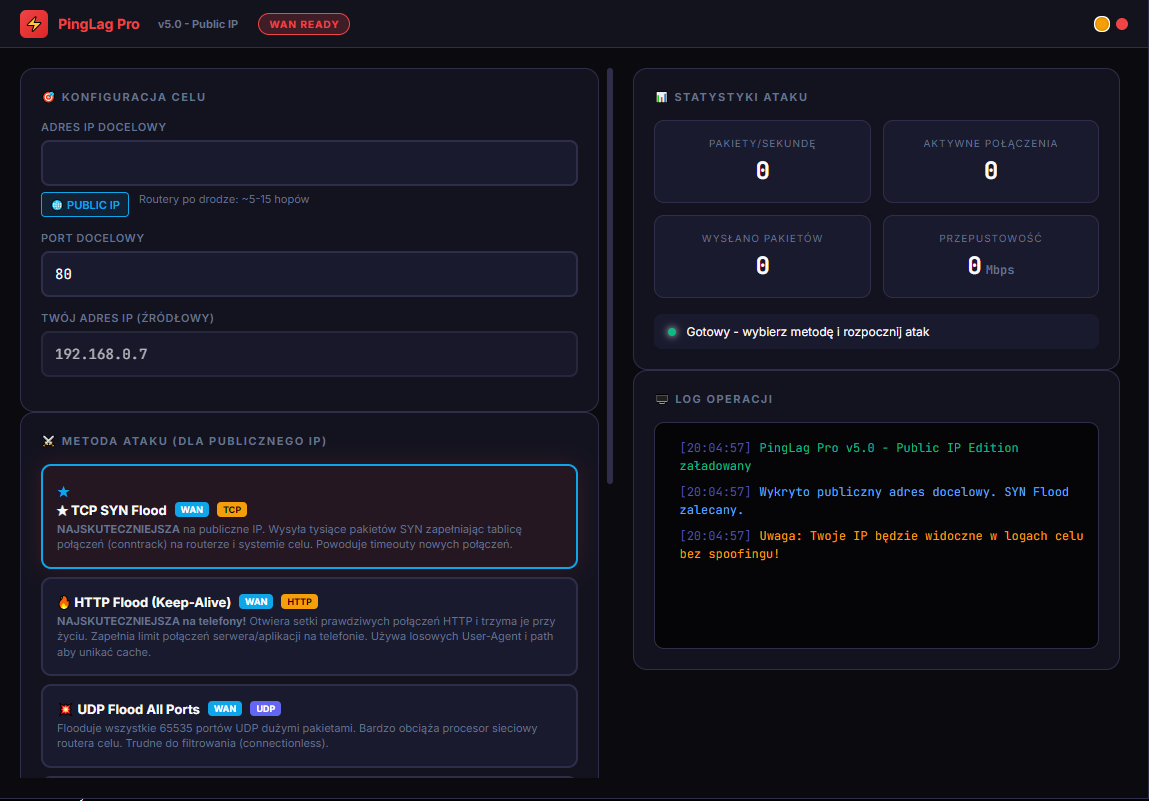
Task: Select the TCP SYN Flood method card
Action: click(x=309, y=517)
